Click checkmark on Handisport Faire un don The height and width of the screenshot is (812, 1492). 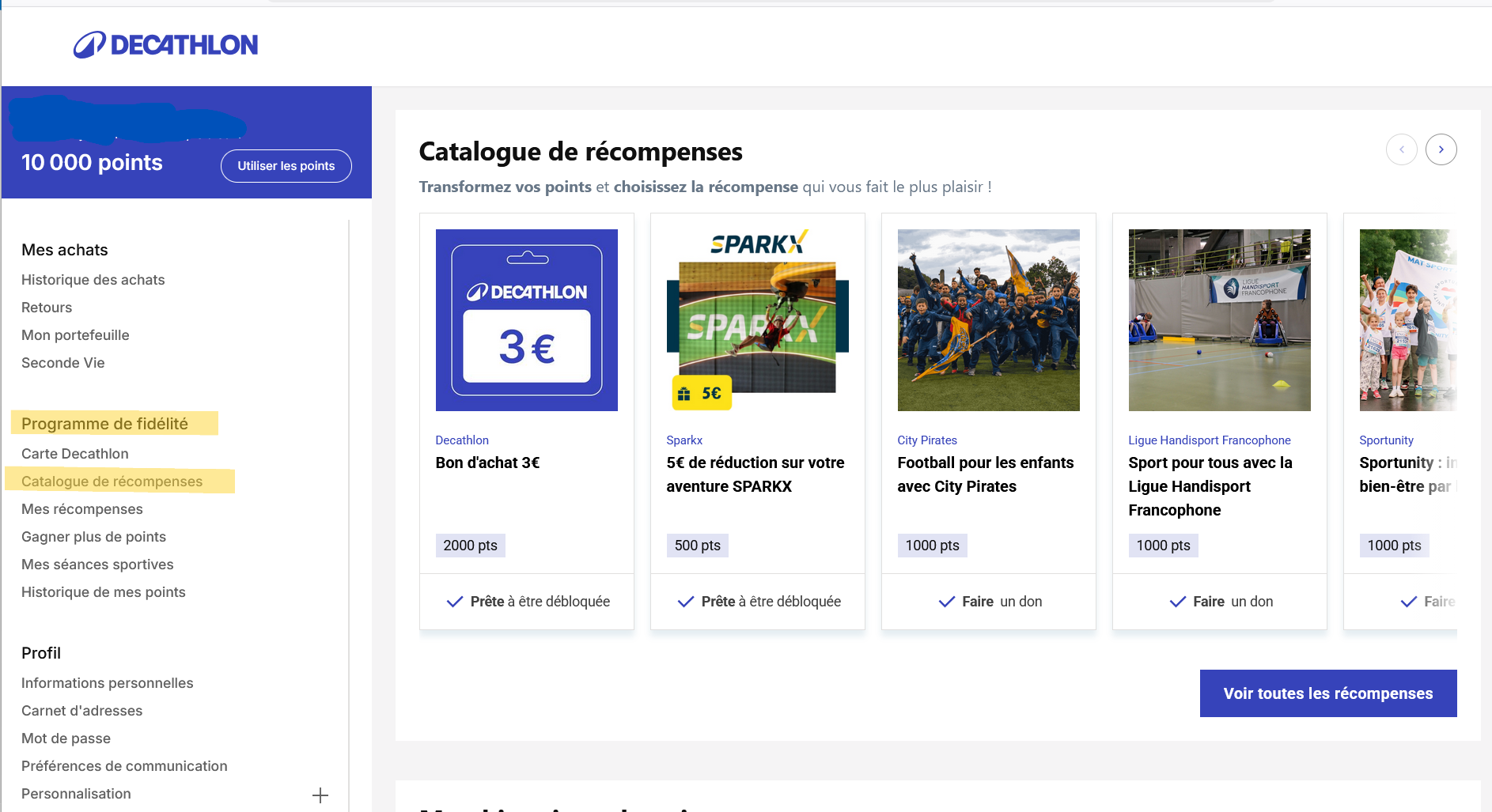pyautogui.click(x=1177, y=602)
